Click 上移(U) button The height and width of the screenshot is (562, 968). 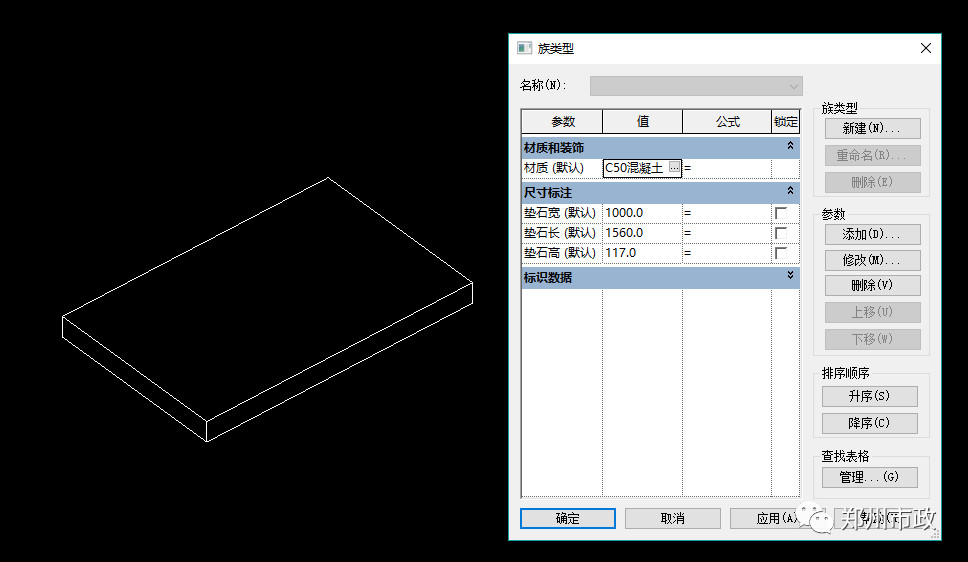872,312
